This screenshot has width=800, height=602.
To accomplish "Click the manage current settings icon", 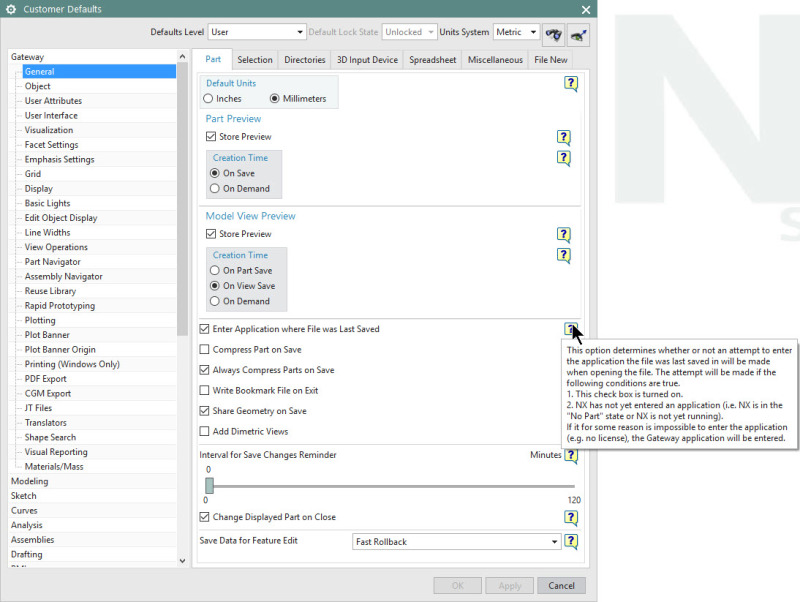I will [578, 35].
